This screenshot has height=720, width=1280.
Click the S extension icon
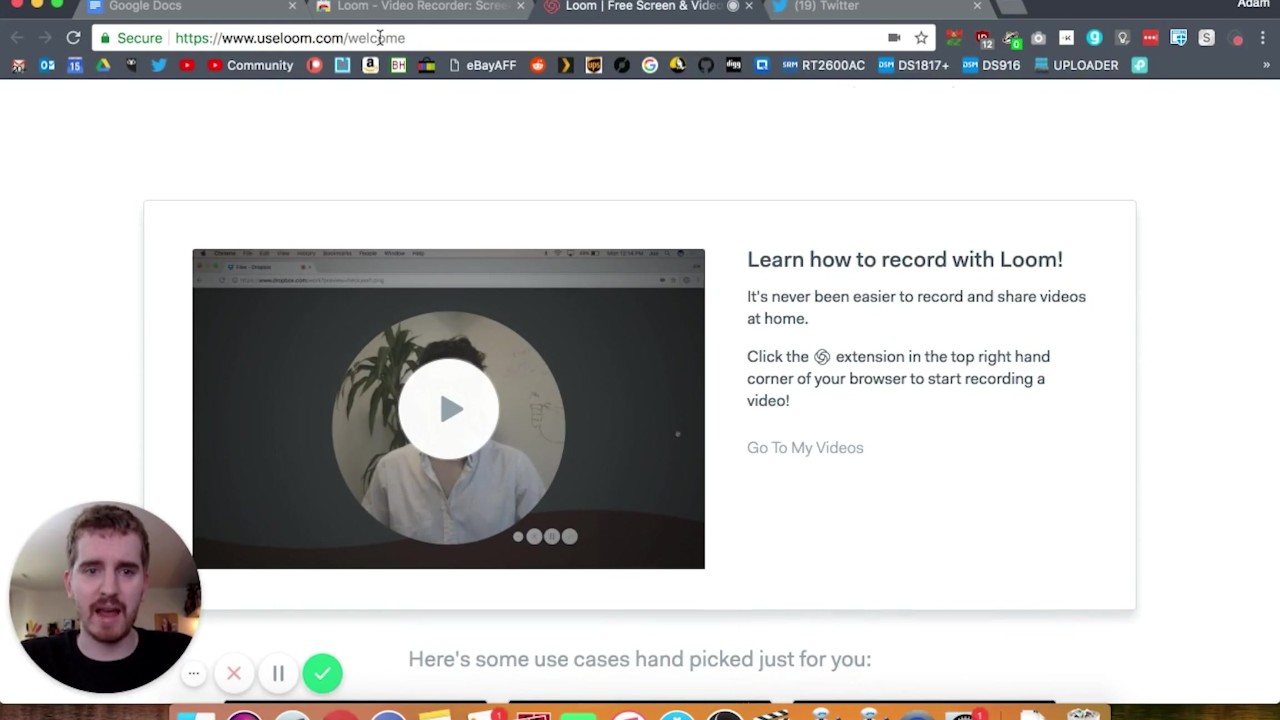[x=1206, y=38]
